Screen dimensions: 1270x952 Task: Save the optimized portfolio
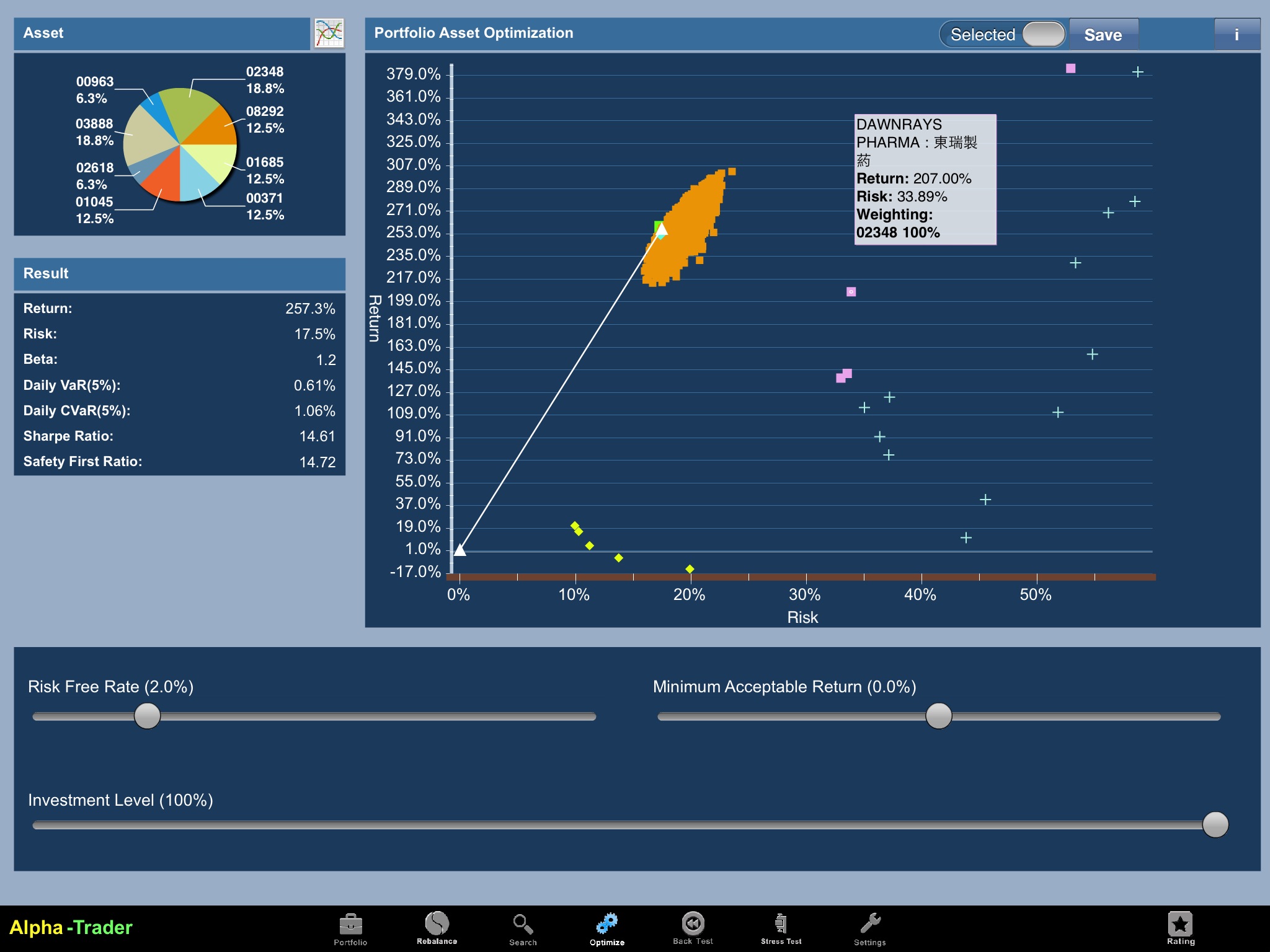coord(1103,35)
